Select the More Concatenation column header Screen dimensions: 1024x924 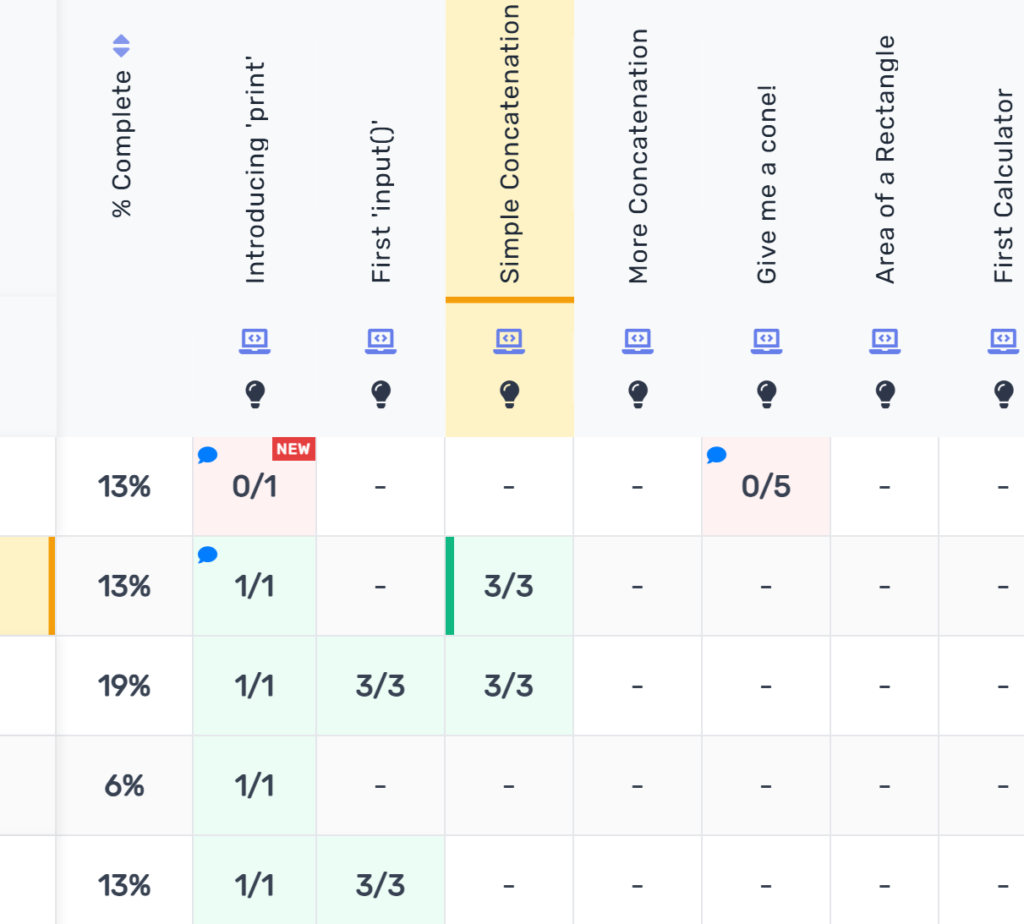point(638,157)
